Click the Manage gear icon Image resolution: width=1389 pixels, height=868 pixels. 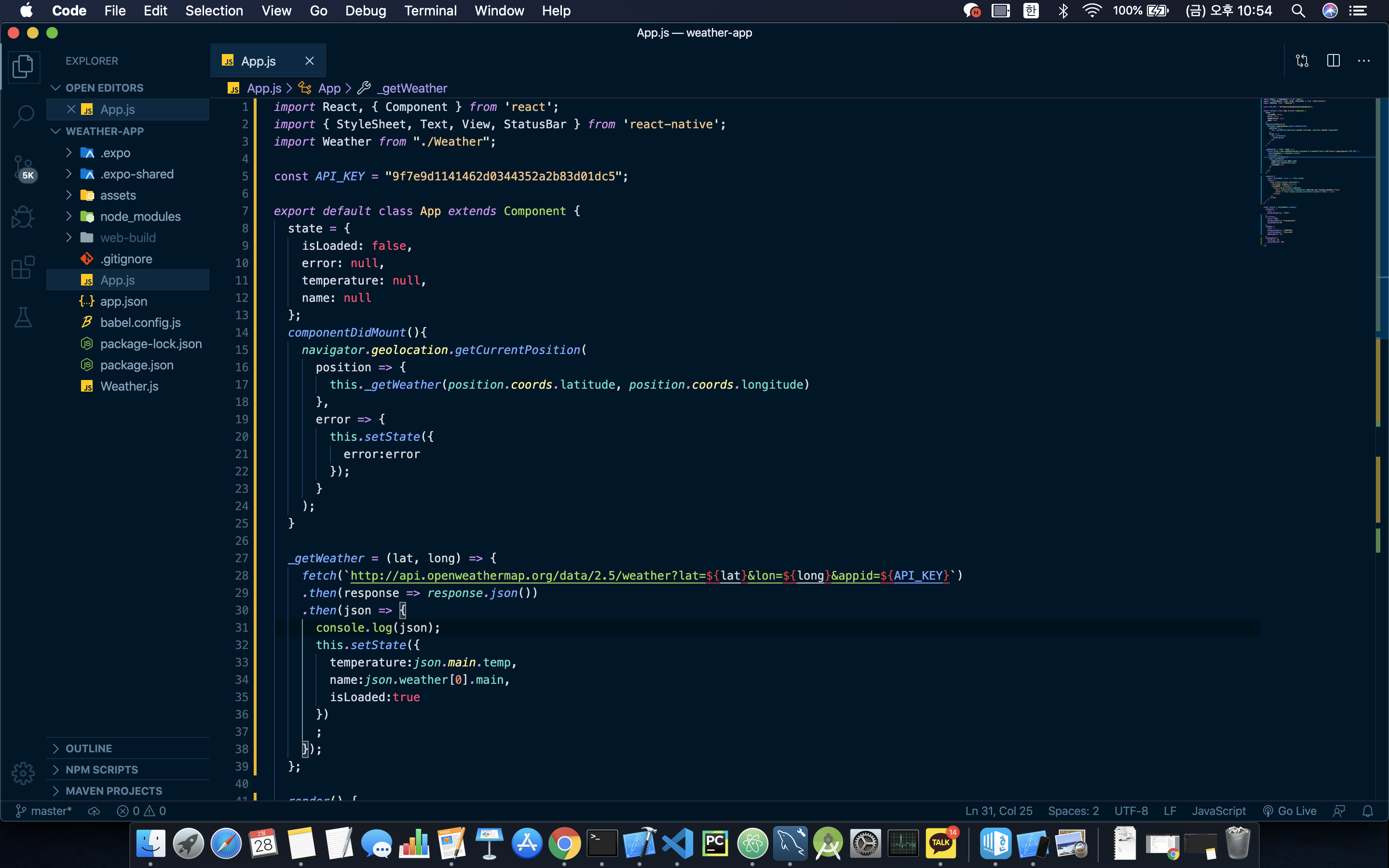coord(23,773)
